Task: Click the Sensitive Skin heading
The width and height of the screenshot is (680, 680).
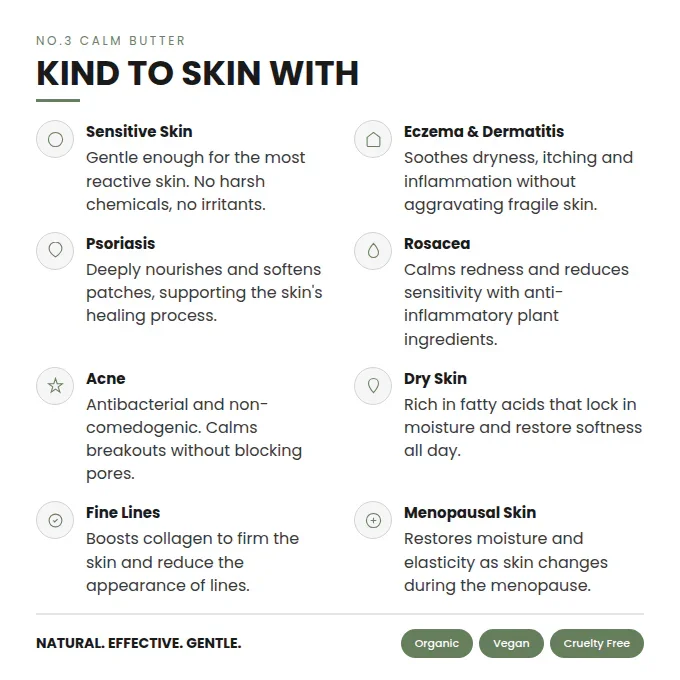Action: 139,131
